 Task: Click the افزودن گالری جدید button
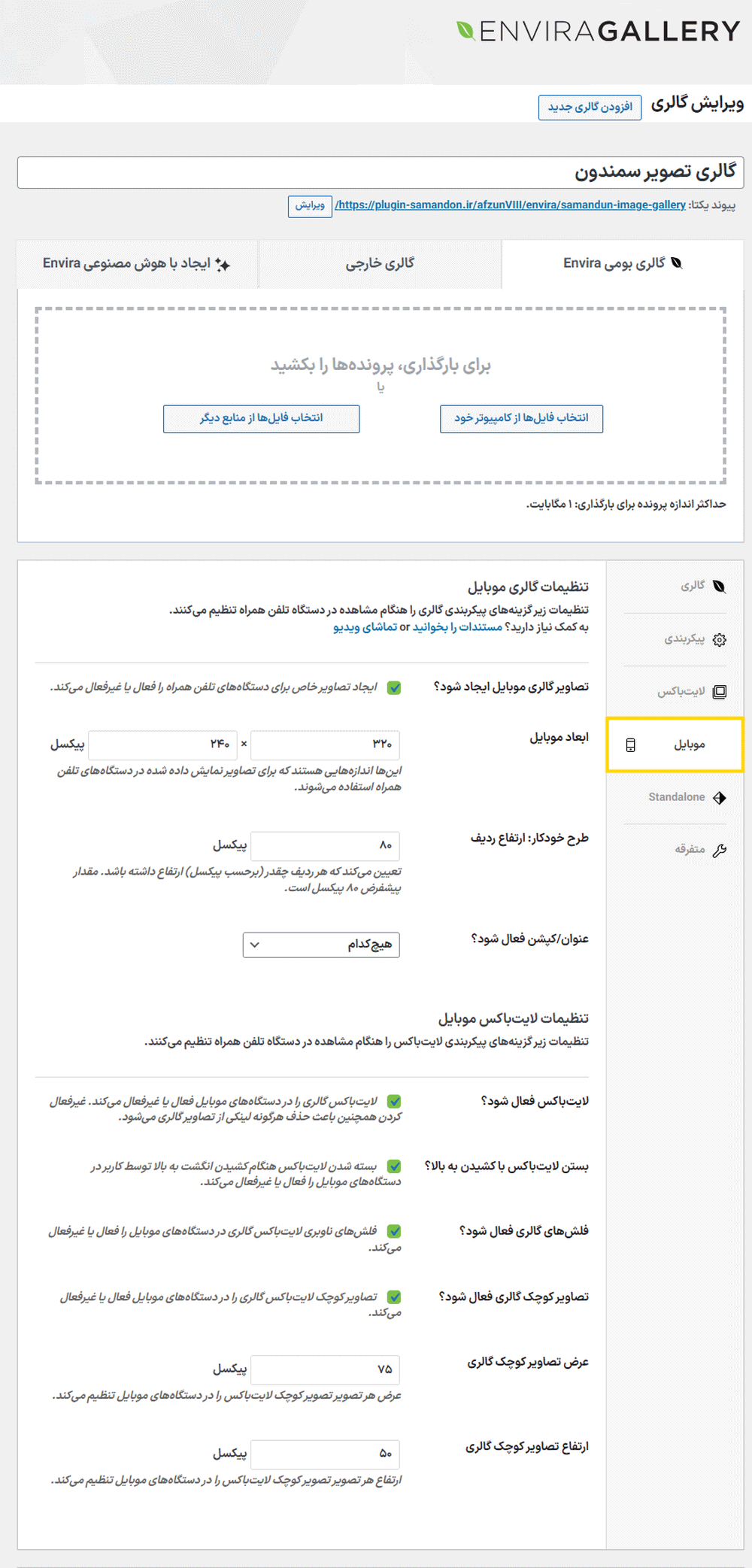click(x=590, y=107)
